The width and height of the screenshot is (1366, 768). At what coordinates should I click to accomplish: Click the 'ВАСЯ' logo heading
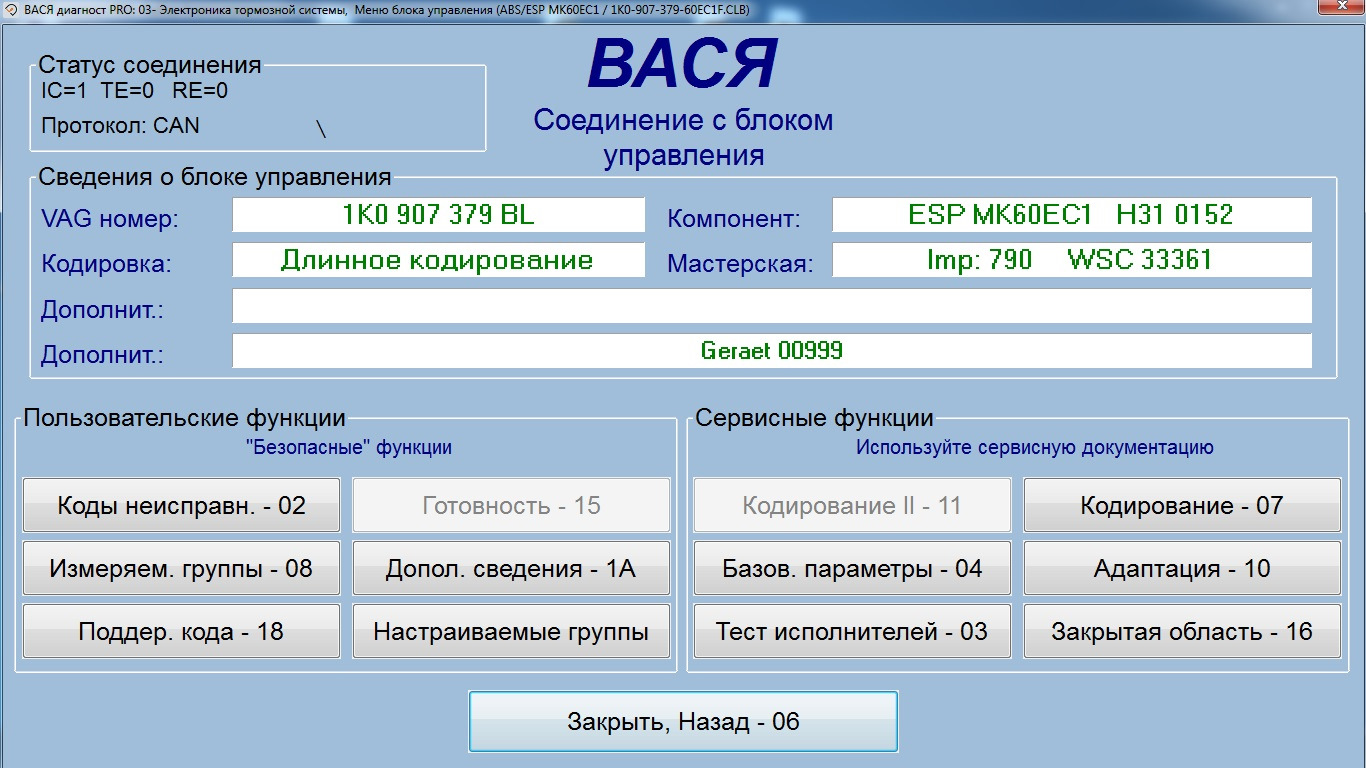(682, 65)
